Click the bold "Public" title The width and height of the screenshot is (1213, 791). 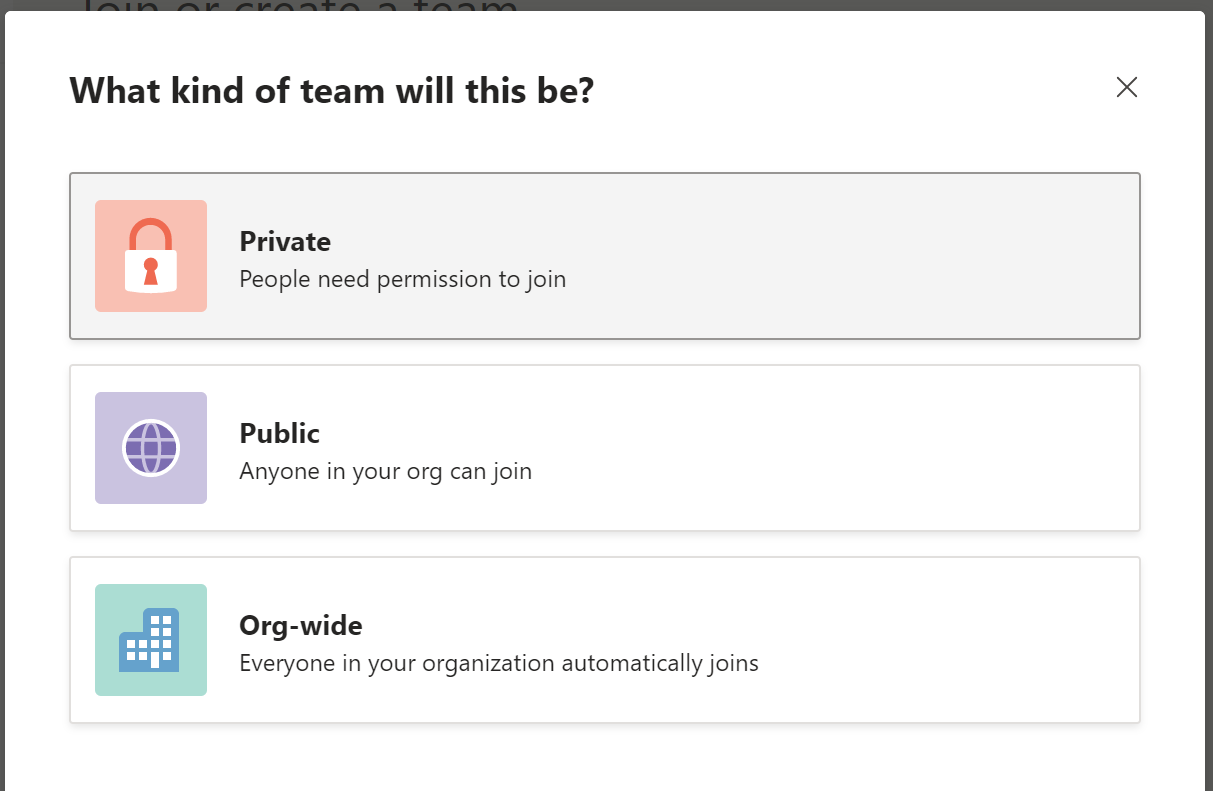pyautogui.click(x=280, y=434)
